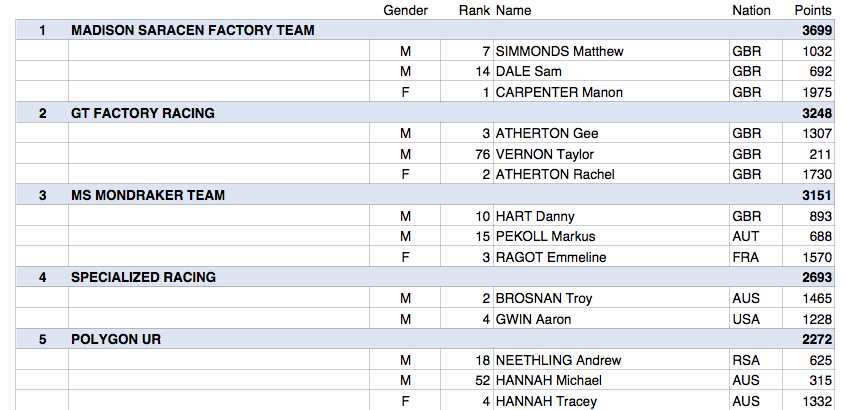The height and width of the screenshot is (410, 846).
Task: Click PEKOLL Markus's AUT nation cell
Action: (x=745, y=236)
